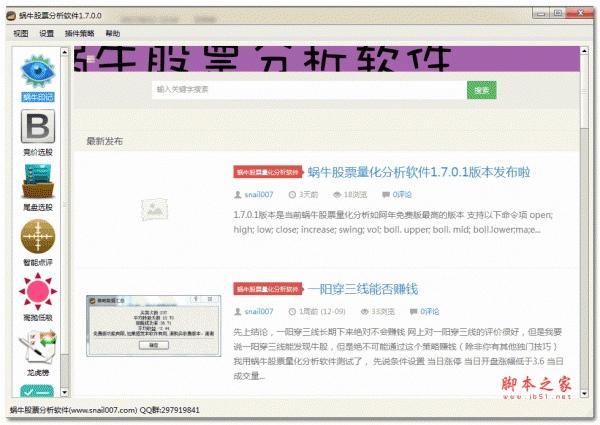Open the 高抛低吸 pink sun icon

point(38,291)
